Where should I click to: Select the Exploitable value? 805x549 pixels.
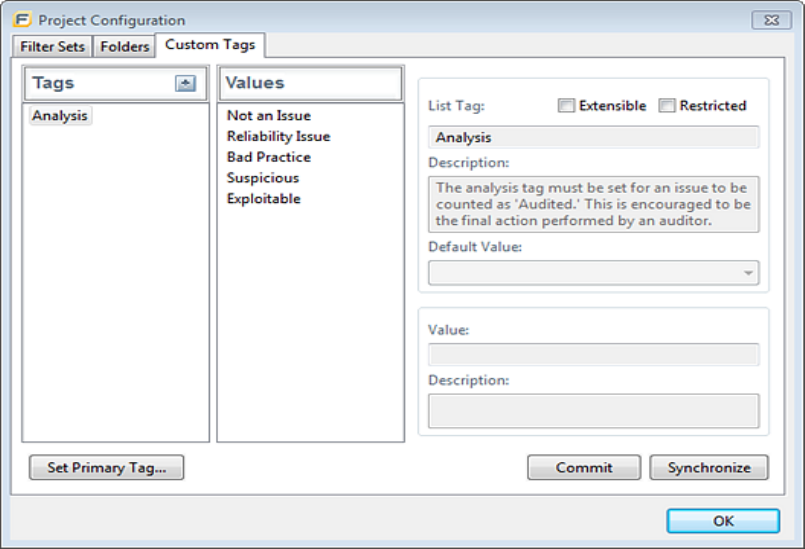[264, 199]
